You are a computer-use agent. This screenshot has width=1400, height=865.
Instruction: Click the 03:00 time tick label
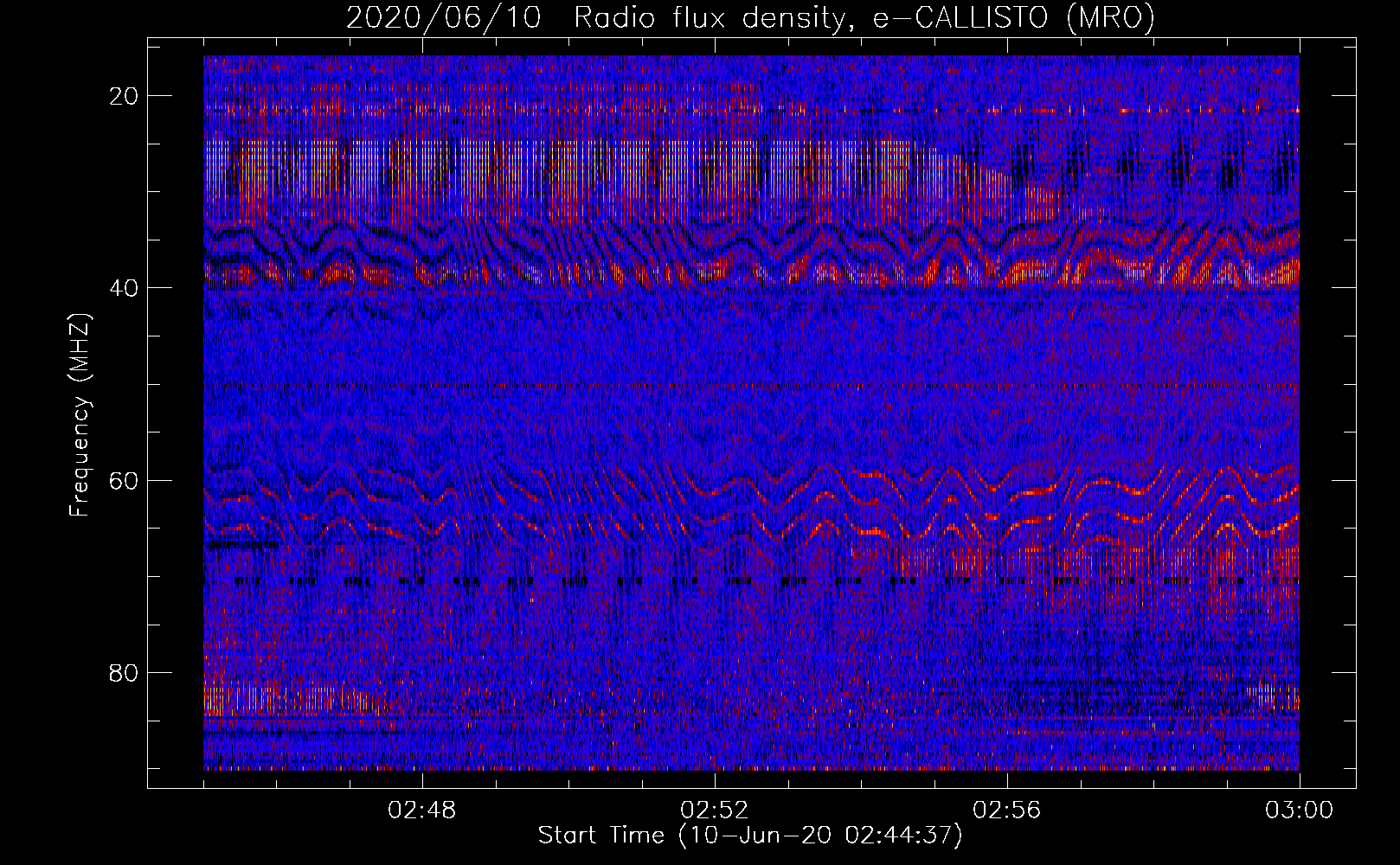(1300, 811)
